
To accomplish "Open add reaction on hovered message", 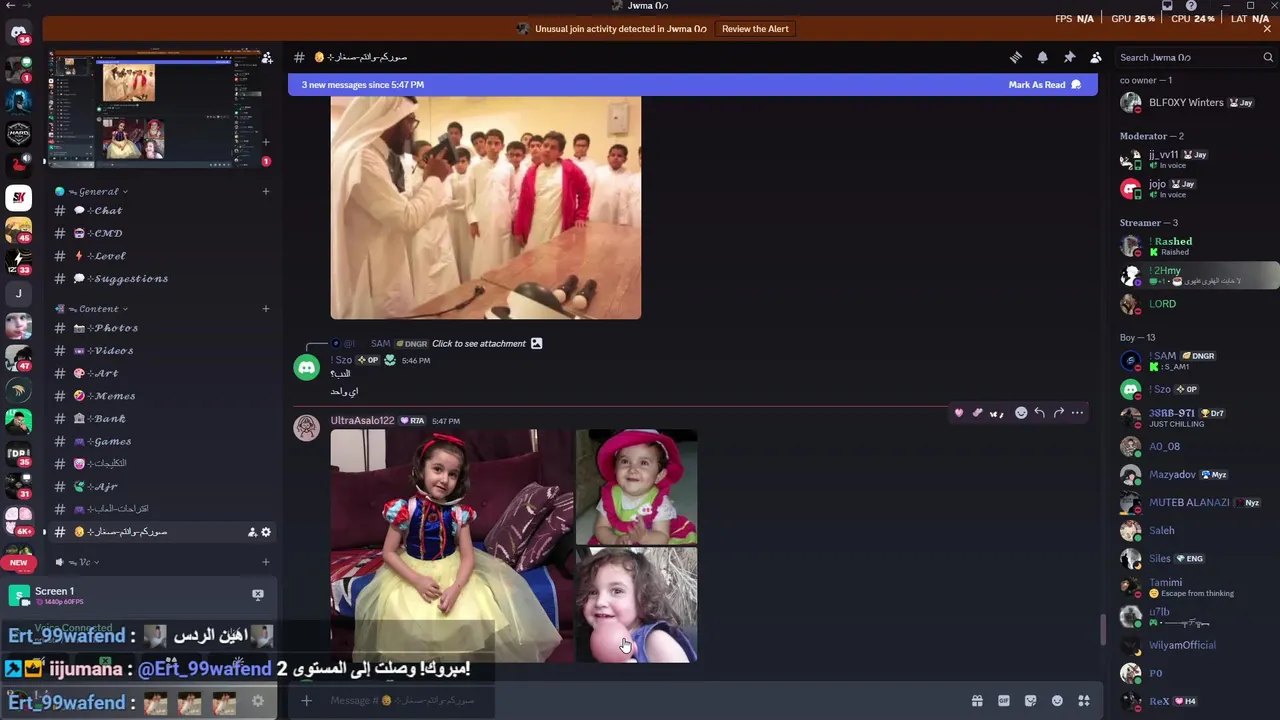I will [1021, 413].
